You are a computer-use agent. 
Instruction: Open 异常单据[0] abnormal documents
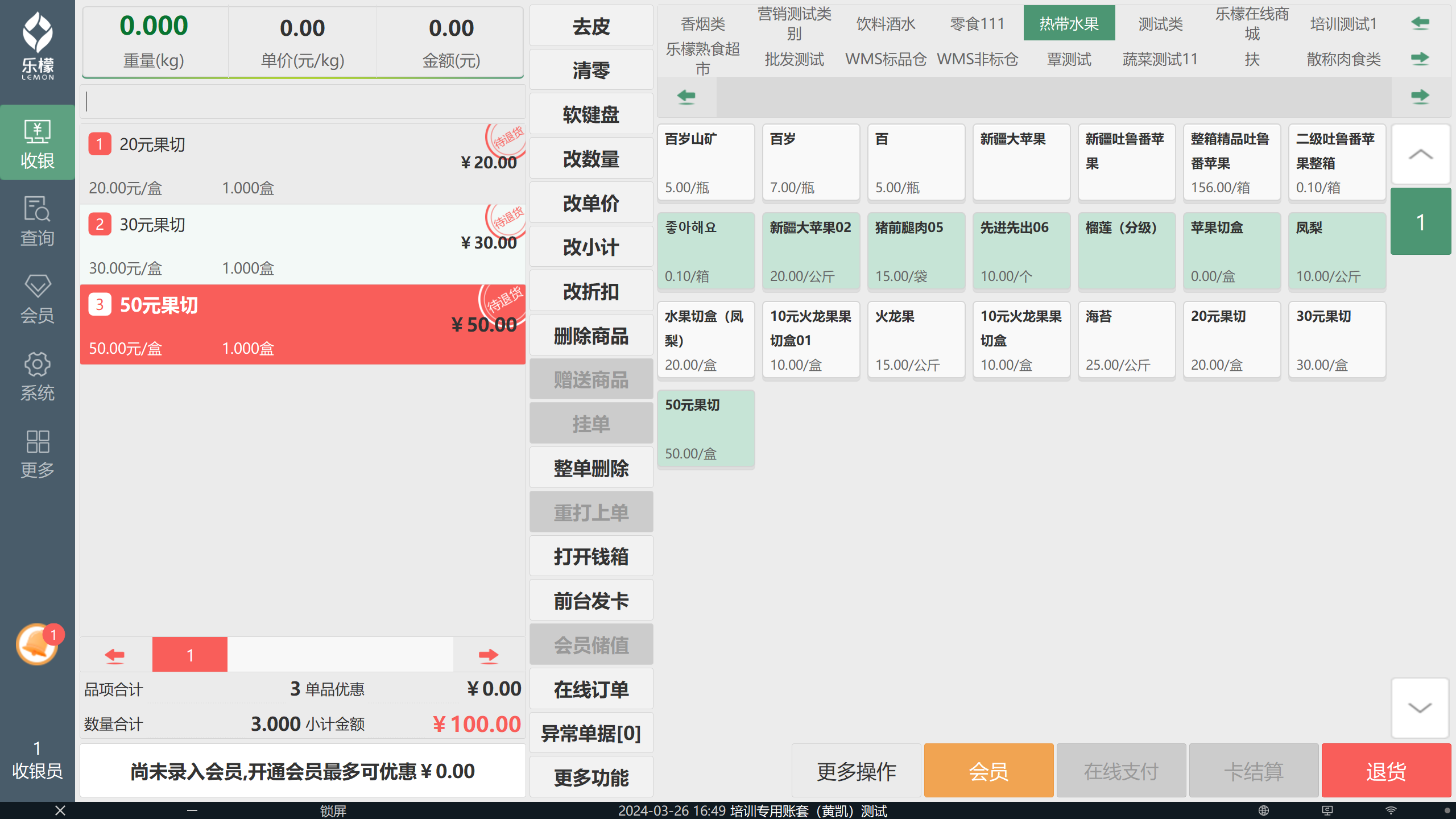click(591, 733)
